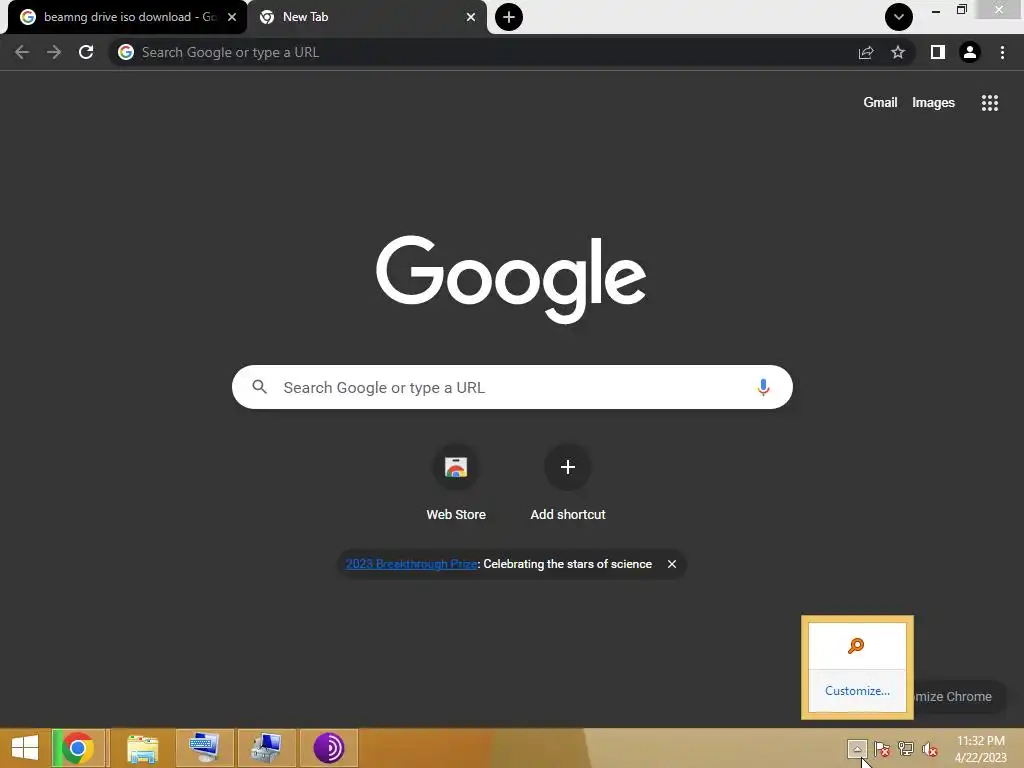The image size is (1024, 768).
Task: Open the Web Store shortcut
Action: [x=456, y=482]
